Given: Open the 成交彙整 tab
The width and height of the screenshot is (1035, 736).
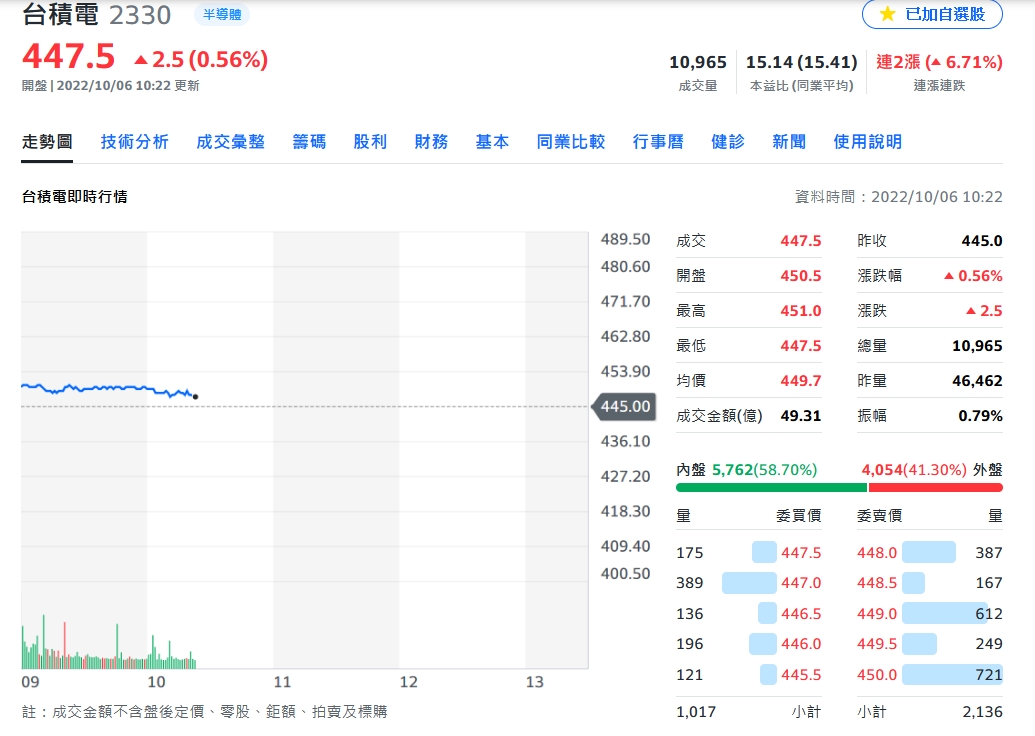Looking at the screenshot, I should [x=230, y=142].
